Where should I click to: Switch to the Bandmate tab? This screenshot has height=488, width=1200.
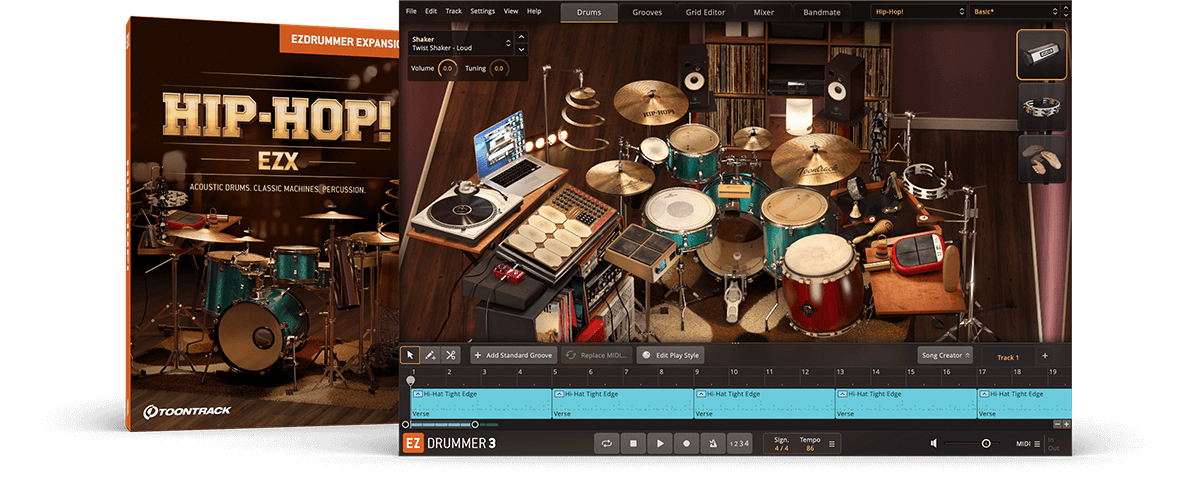coord(822,12)
